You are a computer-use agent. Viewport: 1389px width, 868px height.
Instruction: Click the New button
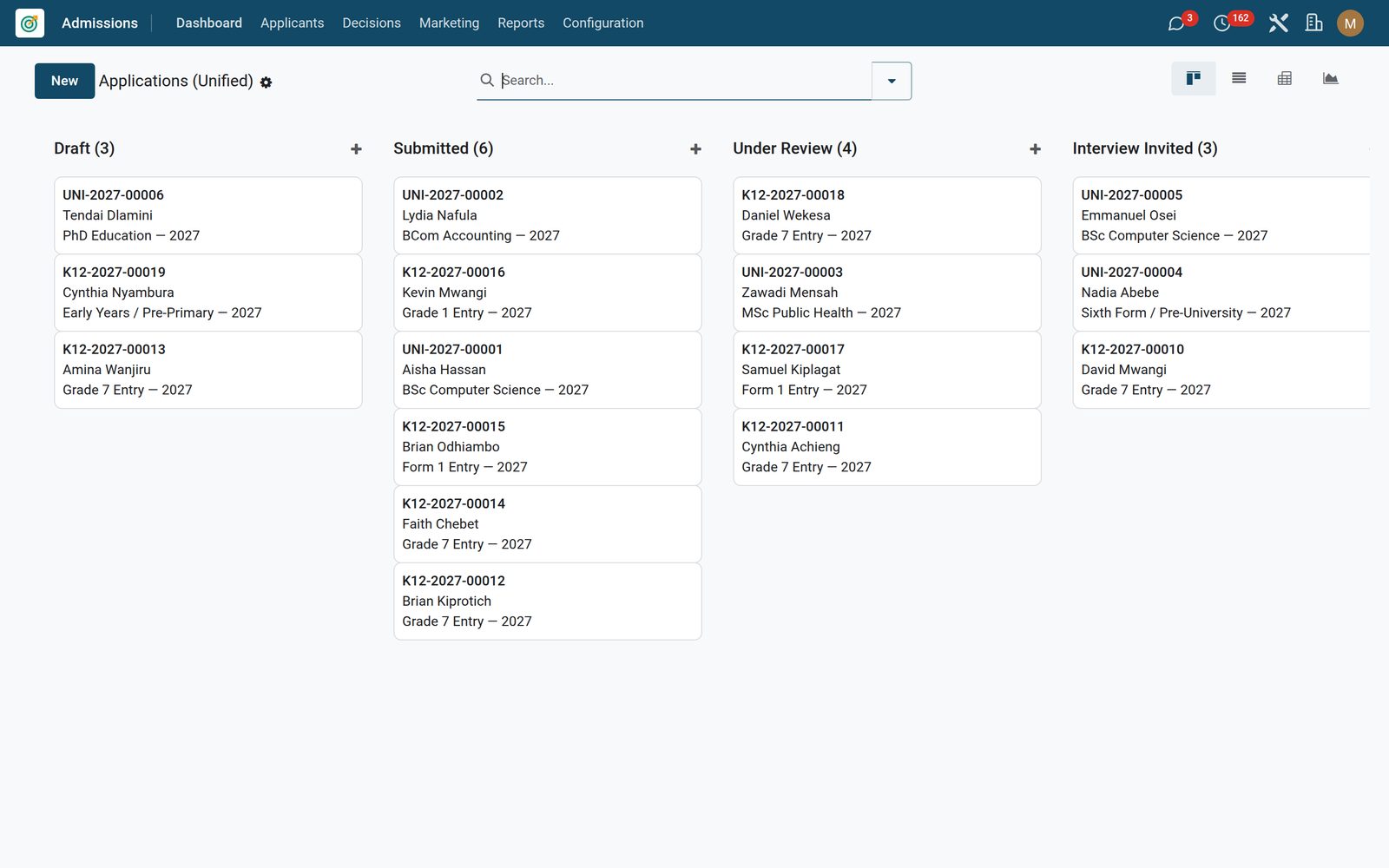64,81
